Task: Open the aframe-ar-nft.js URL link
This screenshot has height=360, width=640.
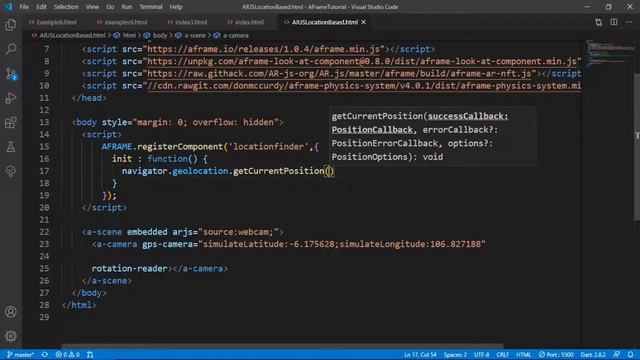Action: (x=339, y=74)
